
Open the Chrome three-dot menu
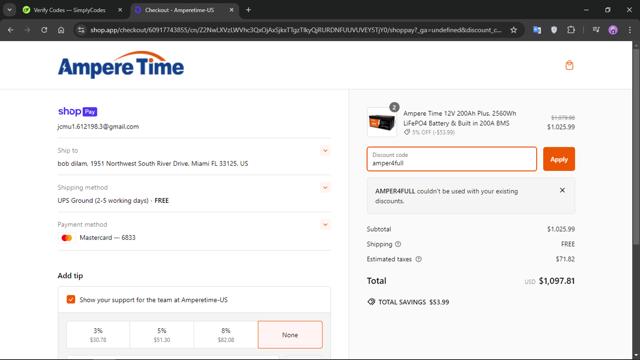(x=630, y=30)
